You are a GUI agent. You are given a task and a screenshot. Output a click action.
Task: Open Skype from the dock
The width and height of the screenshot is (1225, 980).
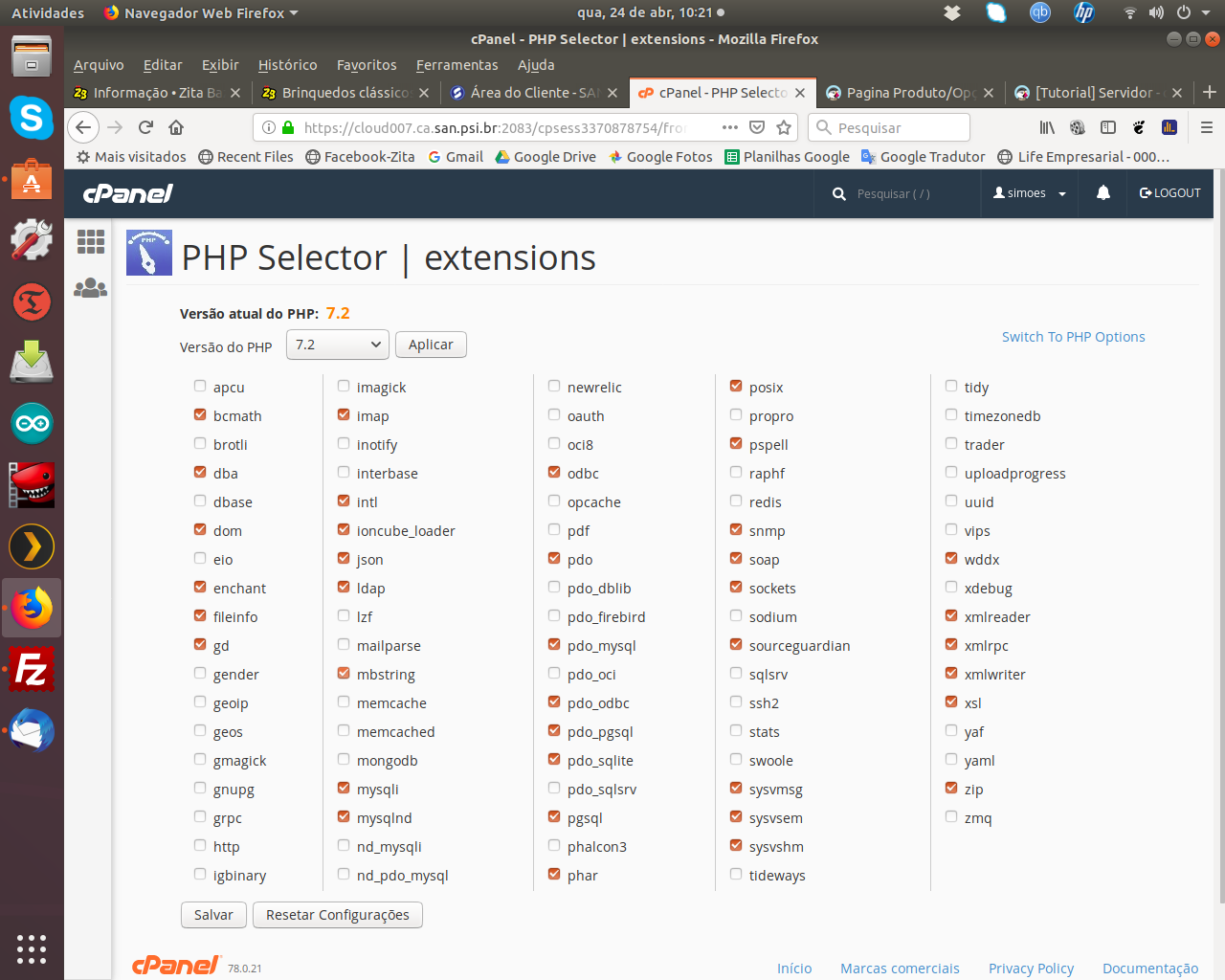coord(32,118)
